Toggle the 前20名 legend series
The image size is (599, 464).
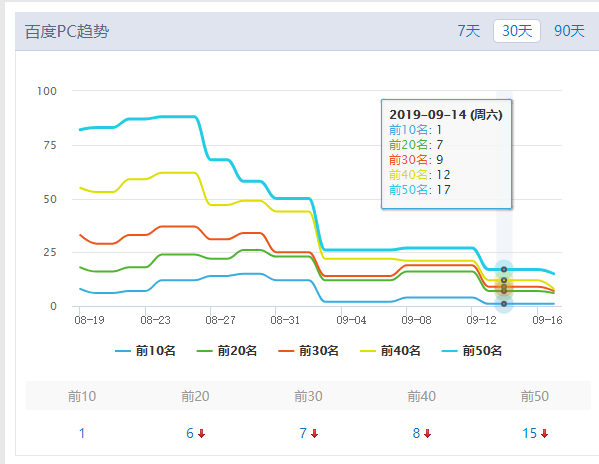[x=227, y=351]
